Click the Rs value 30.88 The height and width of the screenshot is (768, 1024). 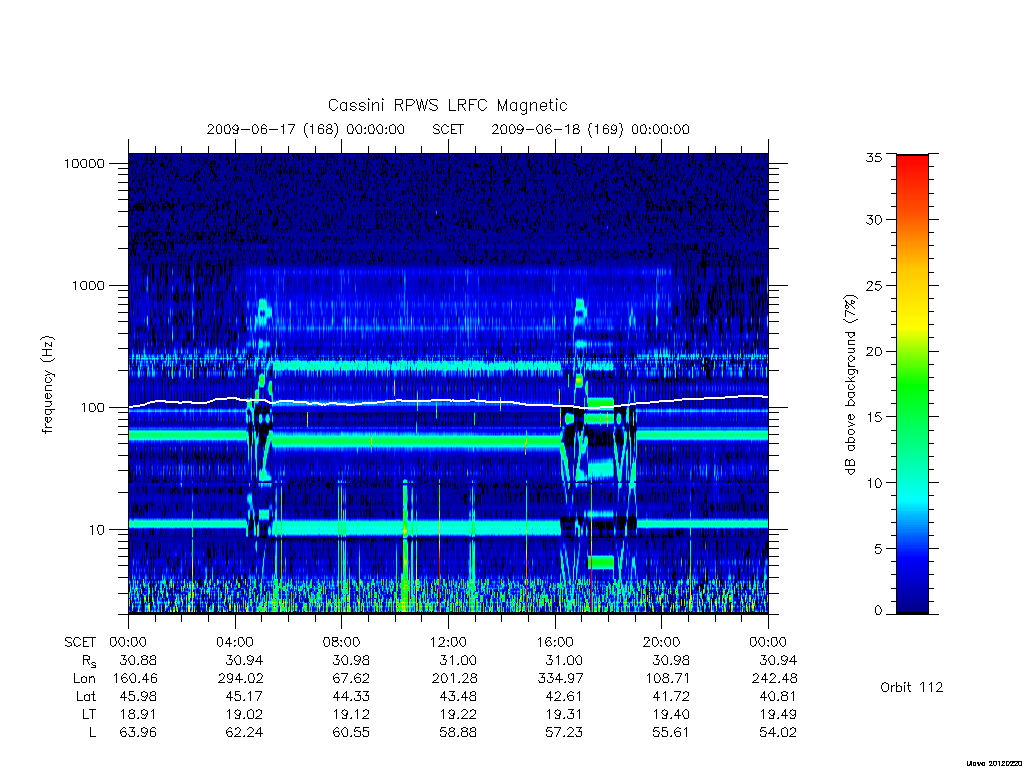(138, 660)
